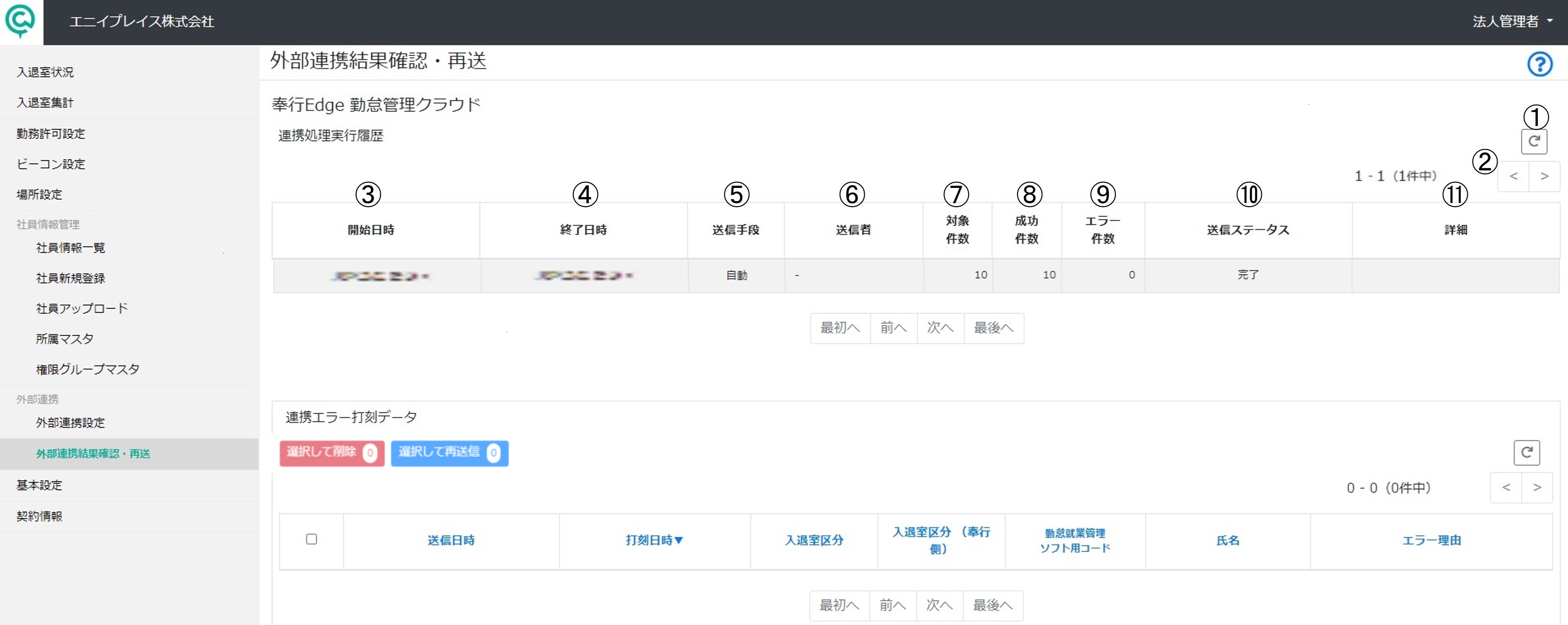Go to previous page in error data
This screenshot has width=1568, height=625.
(x=1506, y=487)
